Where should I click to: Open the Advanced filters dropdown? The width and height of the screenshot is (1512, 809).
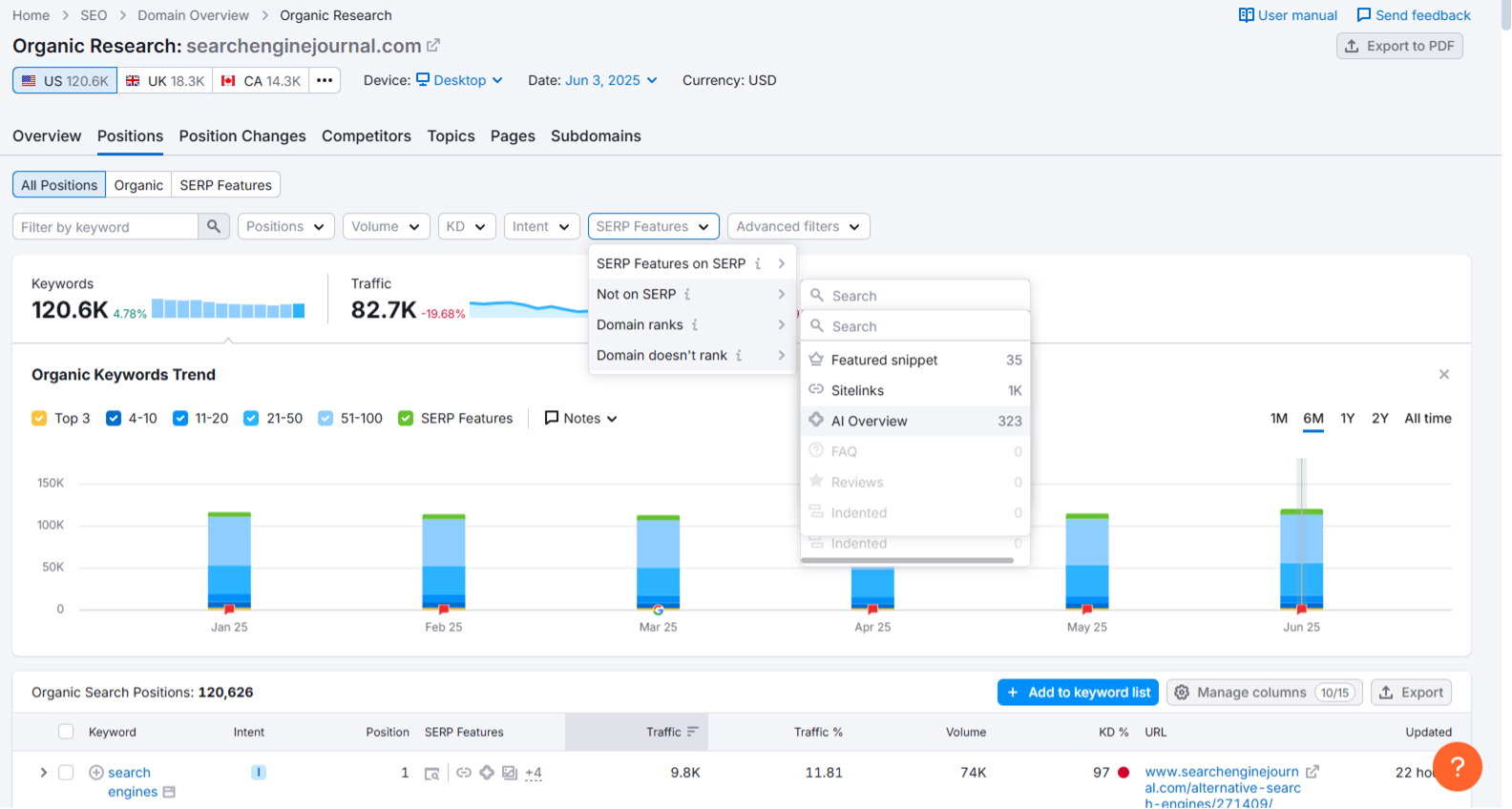click(x=799, y=226)
